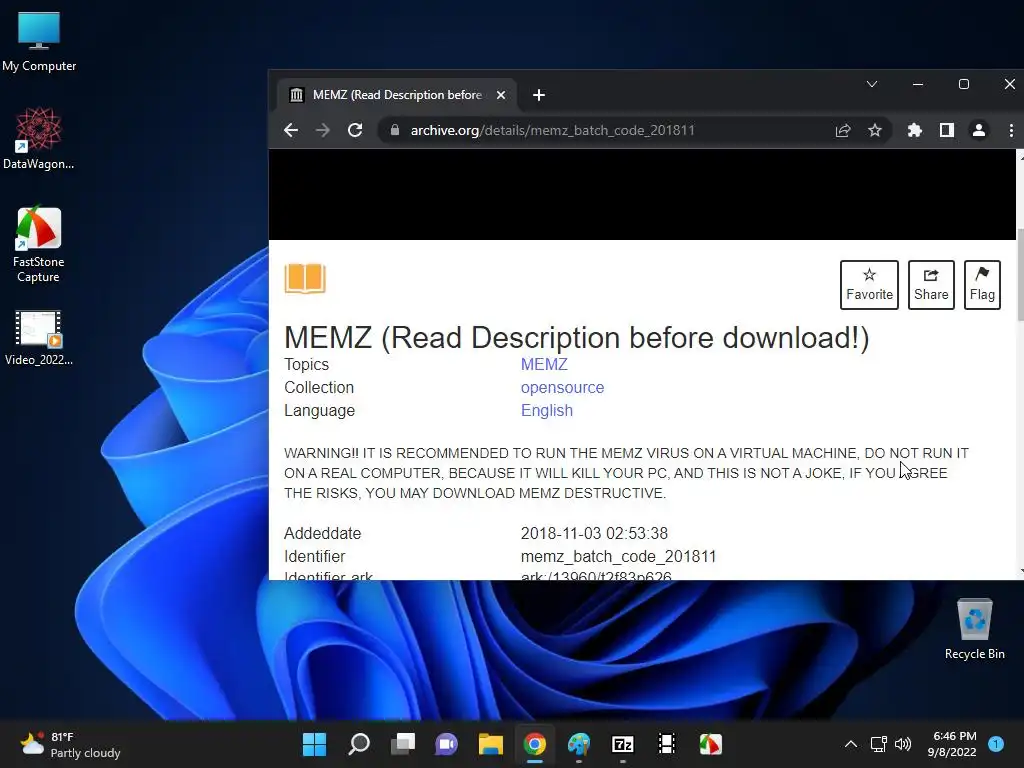Open the opensource collection link

point(562,387)
